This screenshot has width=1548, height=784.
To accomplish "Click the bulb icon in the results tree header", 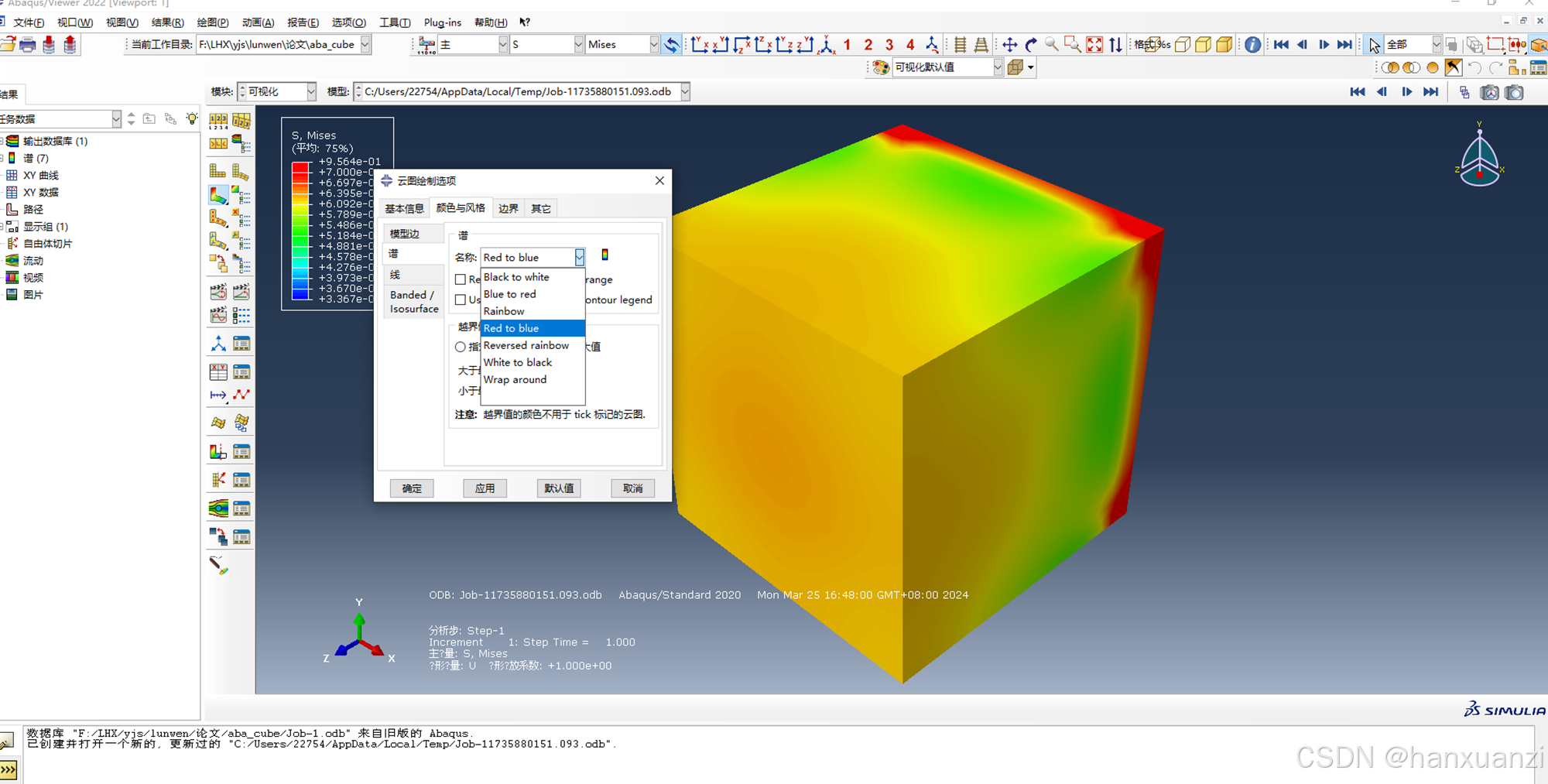I will tap(192, 118).
